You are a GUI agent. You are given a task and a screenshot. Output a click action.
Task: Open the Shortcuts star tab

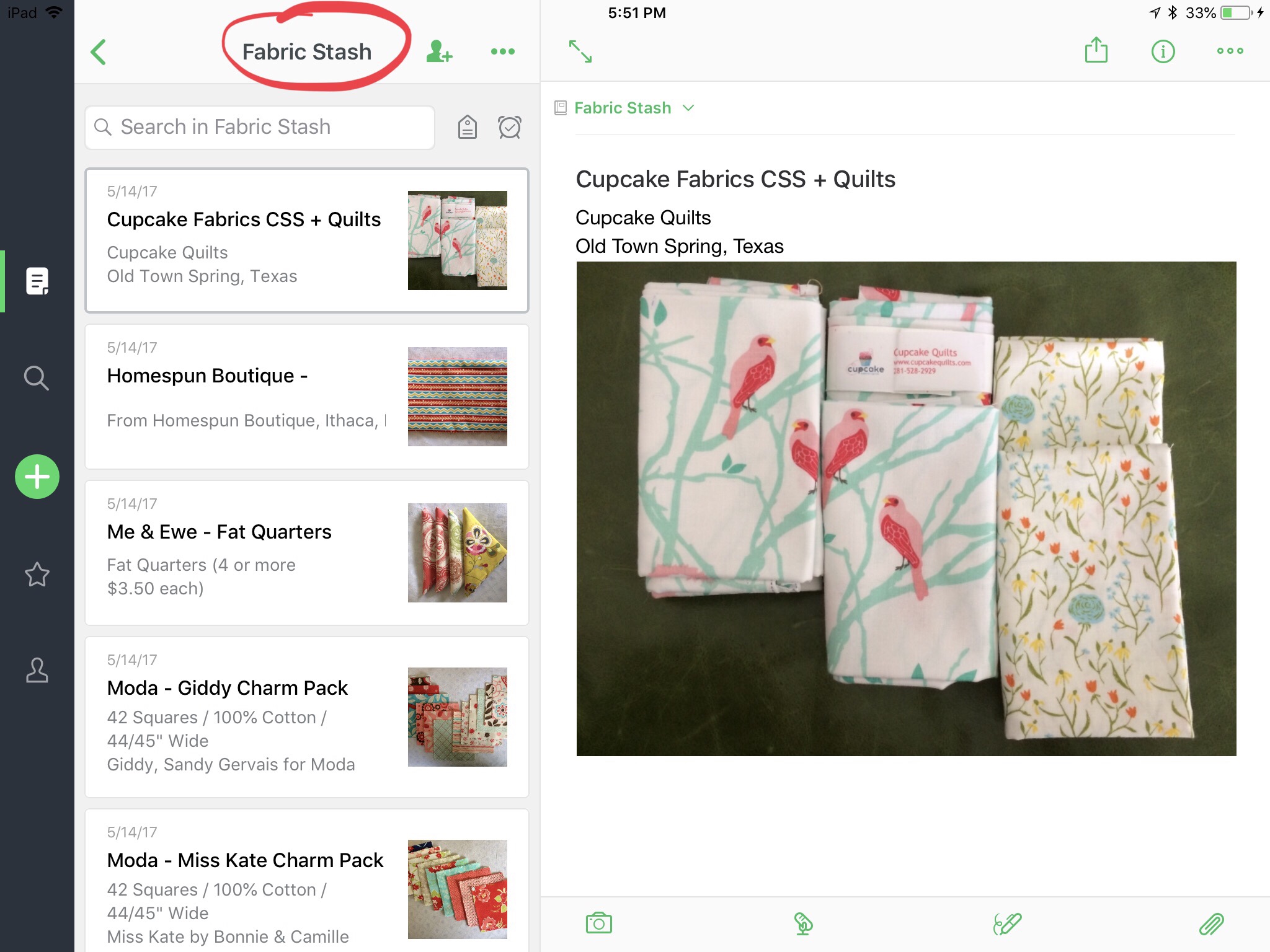pyautogui.click(x=37, y=575)
